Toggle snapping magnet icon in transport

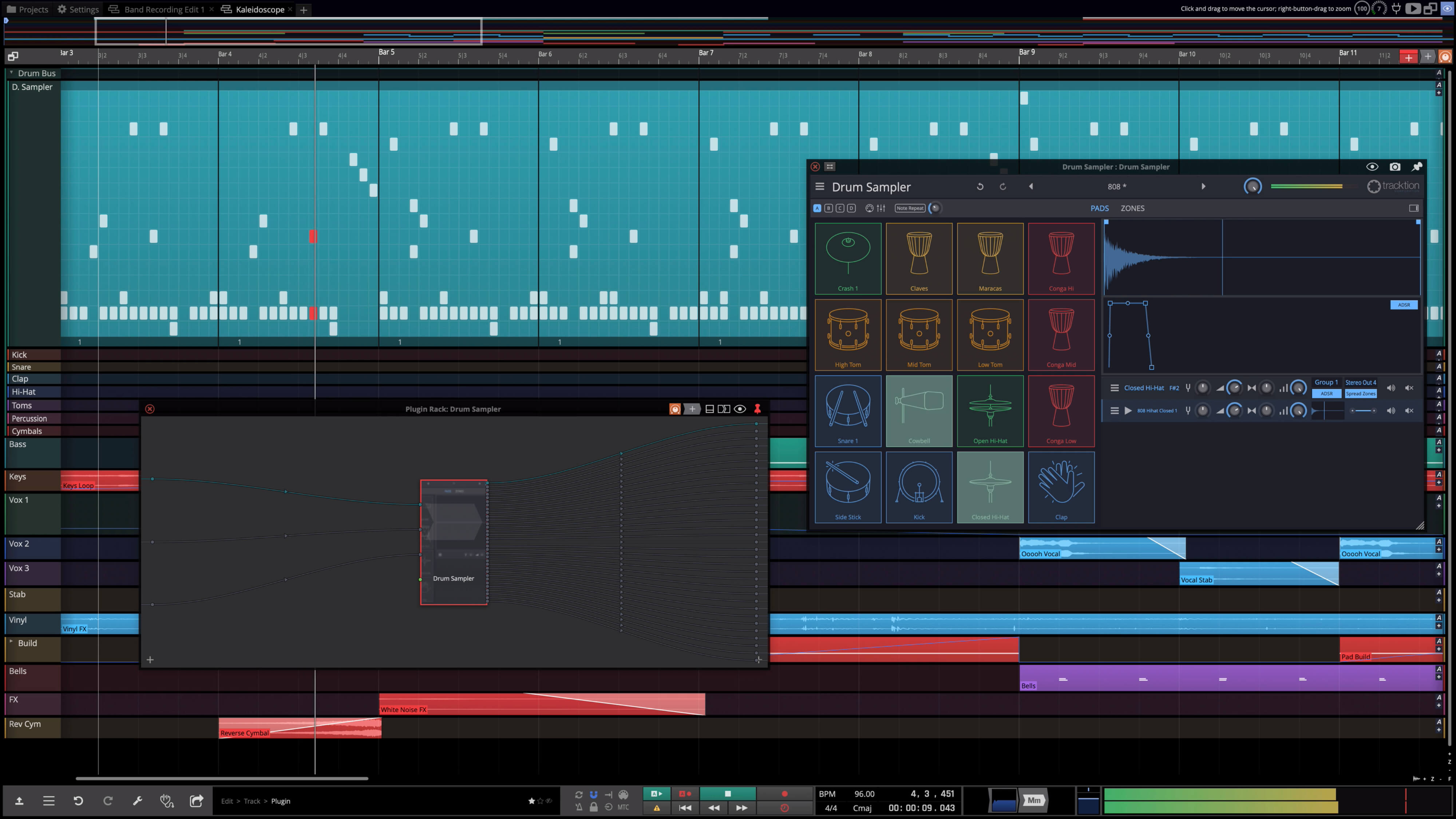click(593, 794)
